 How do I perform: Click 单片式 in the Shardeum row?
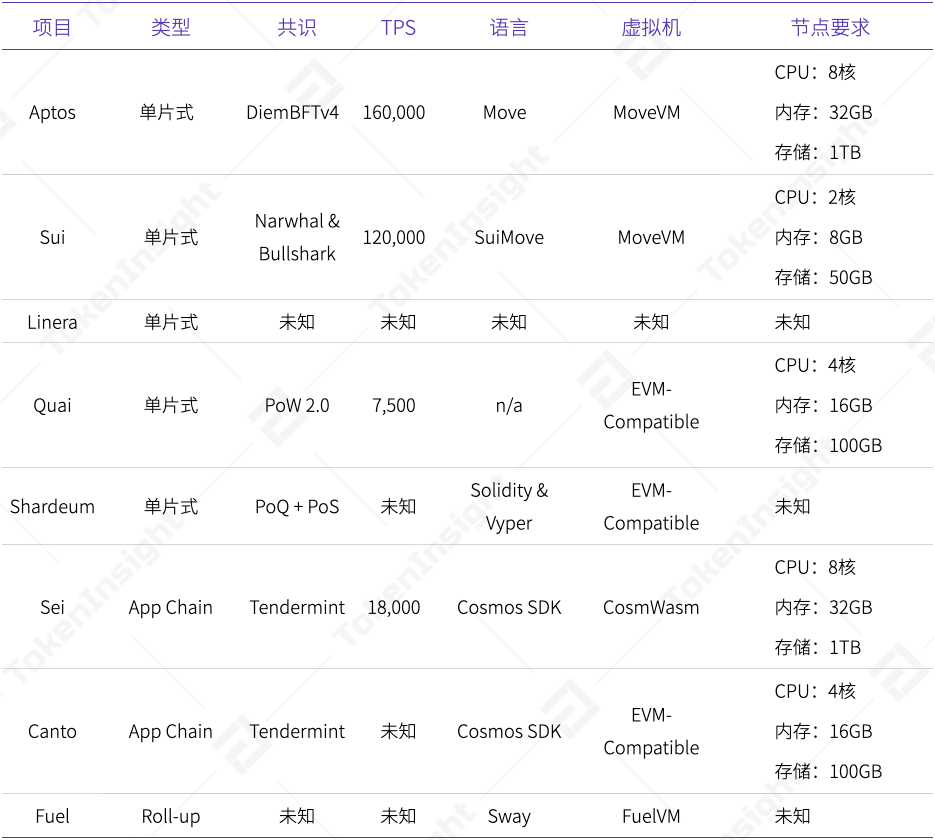click(x=171, y=506)
